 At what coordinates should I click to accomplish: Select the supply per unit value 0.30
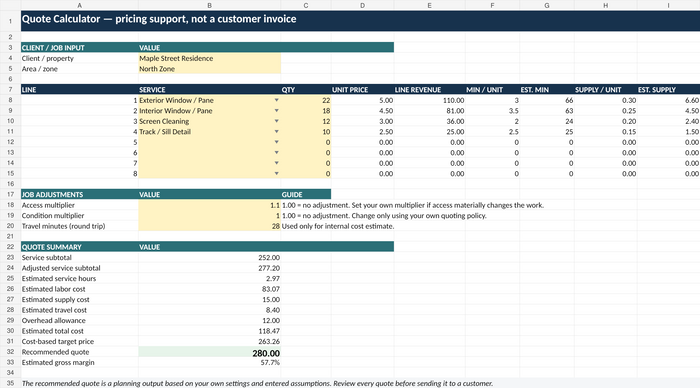point(605,100)
